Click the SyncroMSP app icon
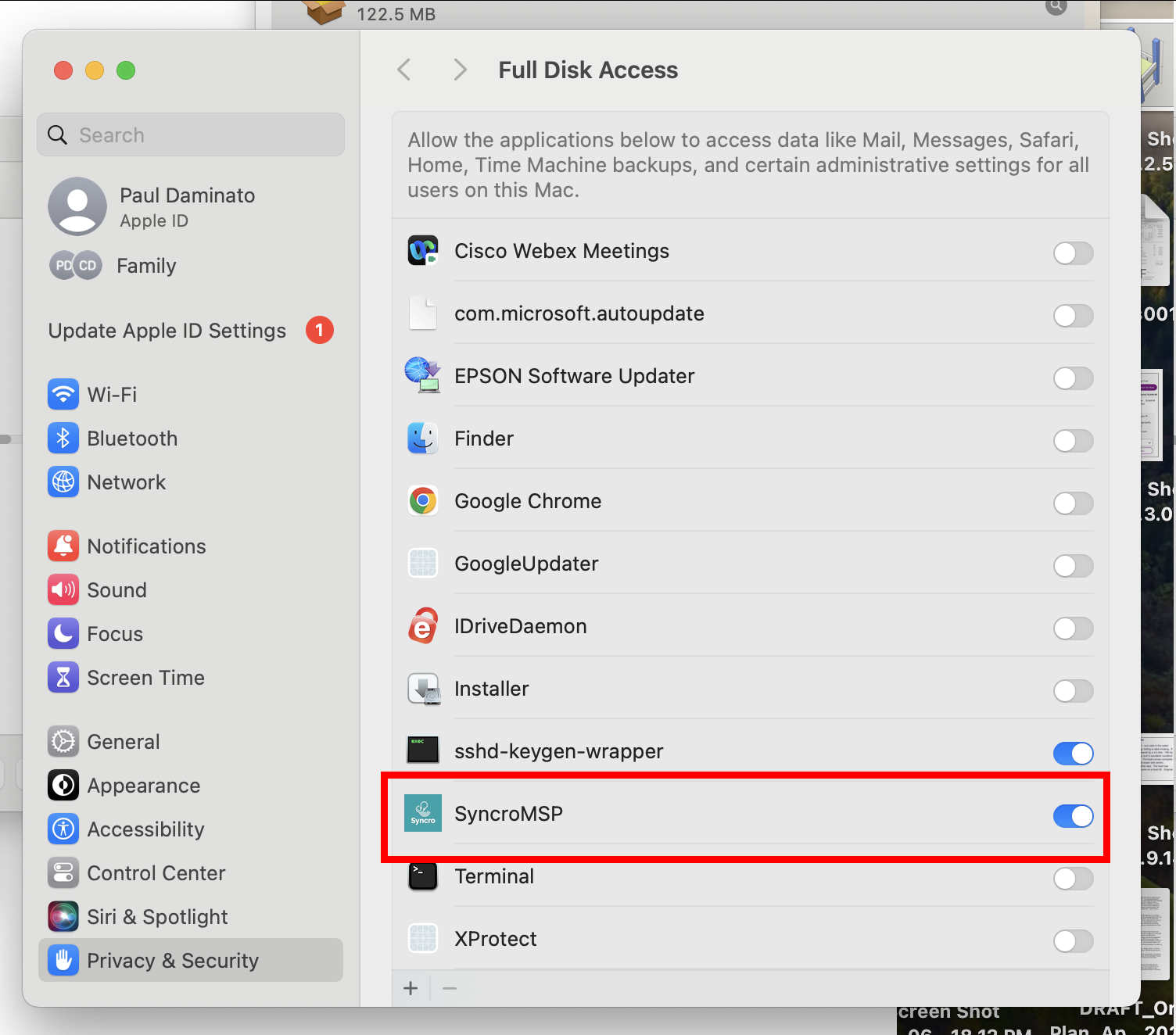The width and height of the screenshot is (1176, 1035). [x=423, y=813]
